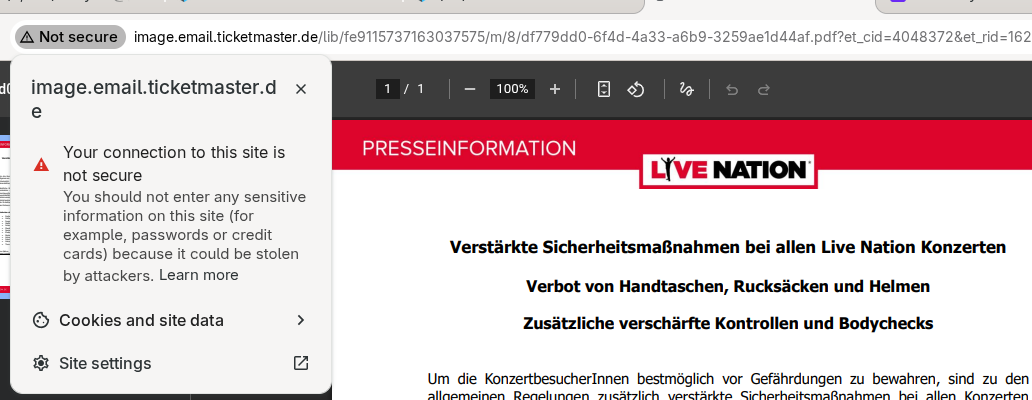This screenshot has width=1032, height=400.
Task: Select the PDF draw annotation tool
Action: pos(686,89)
